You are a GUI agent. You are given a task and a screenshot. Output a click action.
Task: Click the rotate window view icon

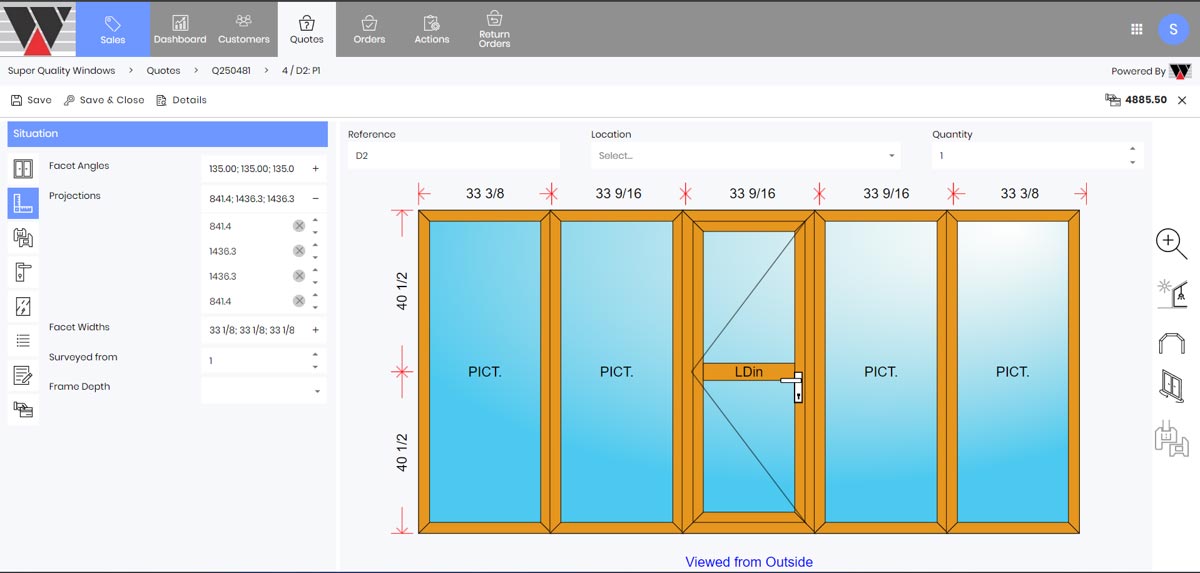pyautogui.click(x=1170, y=386)
